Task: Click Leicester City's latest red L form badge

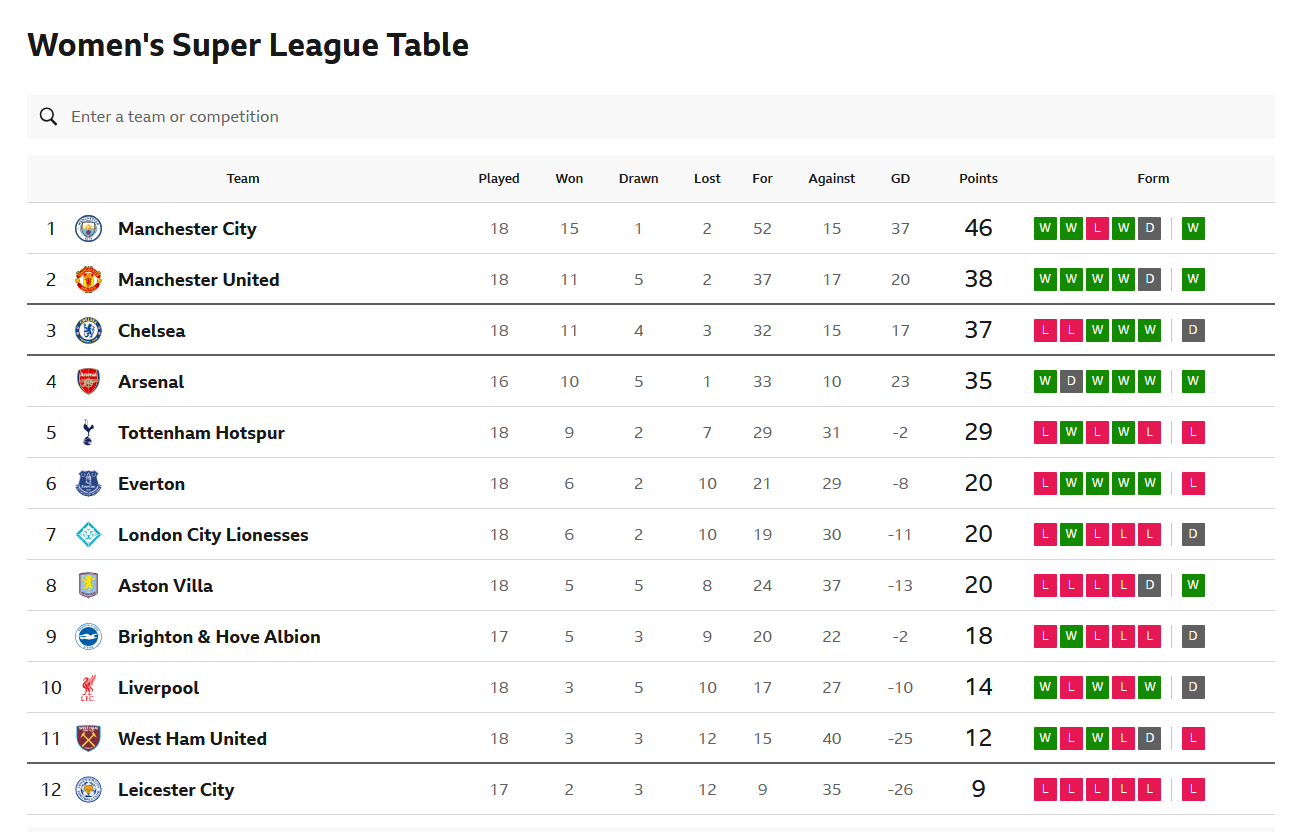Action: 1193,790
